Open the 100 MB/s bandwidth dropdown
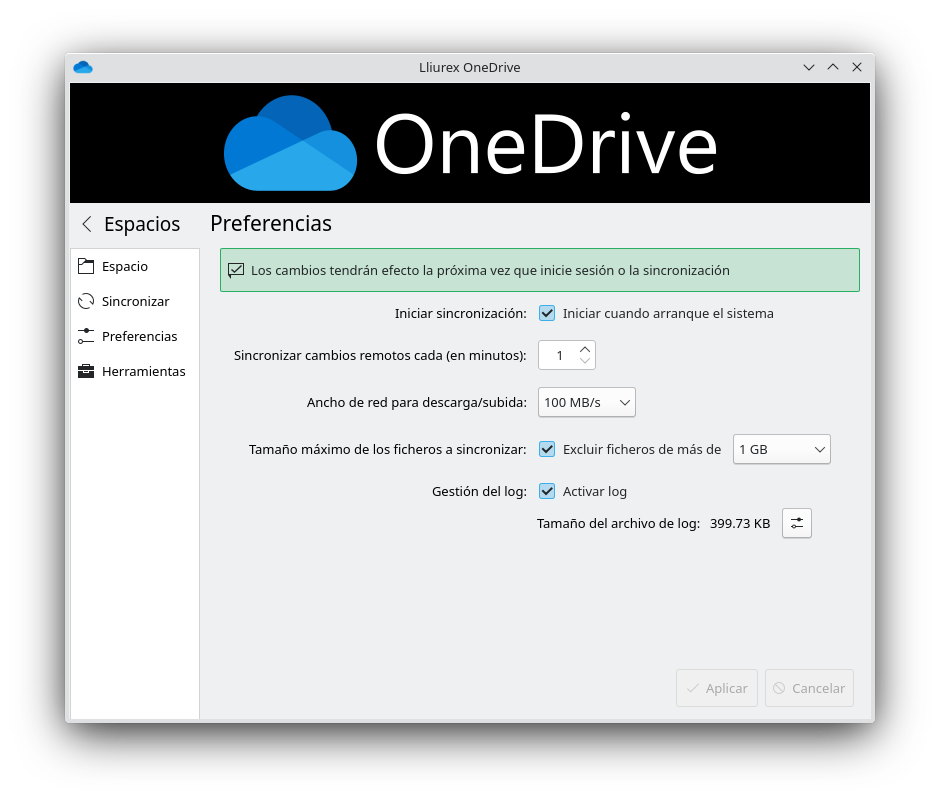The height and width of the screenshot is (800, 940). pyautogui.click(x=587, y=402)
